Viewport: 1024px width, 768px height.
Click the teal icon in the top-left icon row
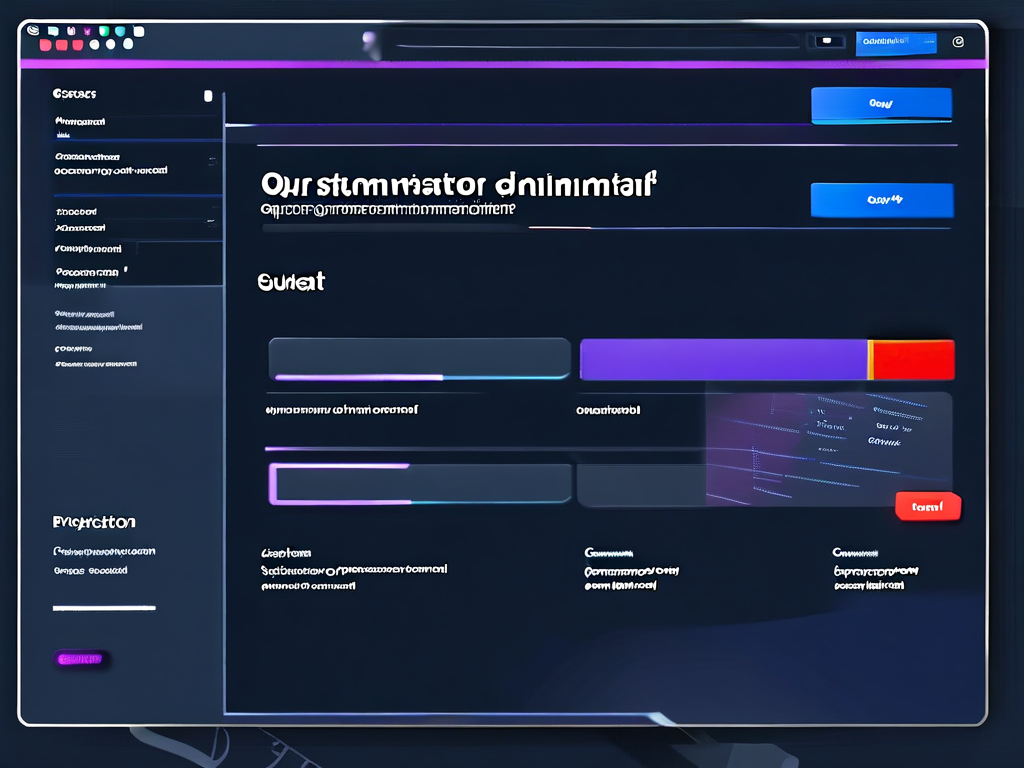(120, 32)
